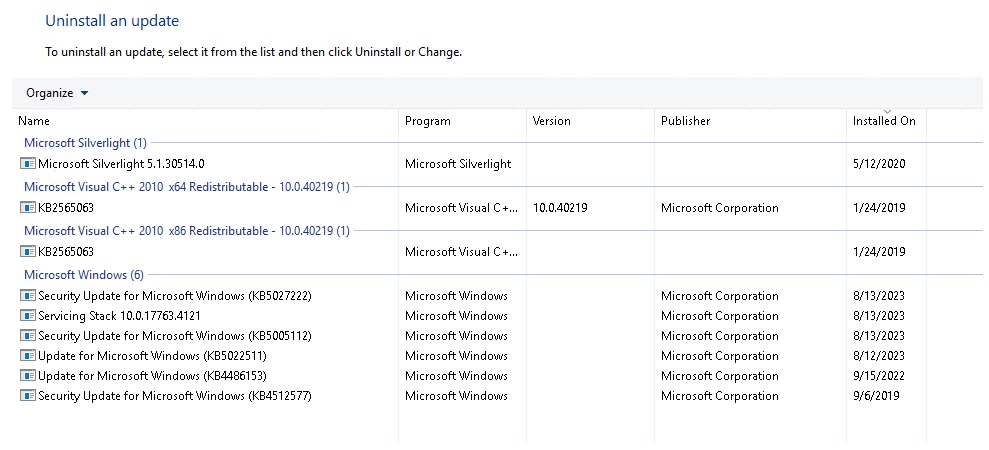This screenshot has height=450, width=989.
Task: Click Microsoft Corporation publisher for KB4512577
Action: pos(720,396)
